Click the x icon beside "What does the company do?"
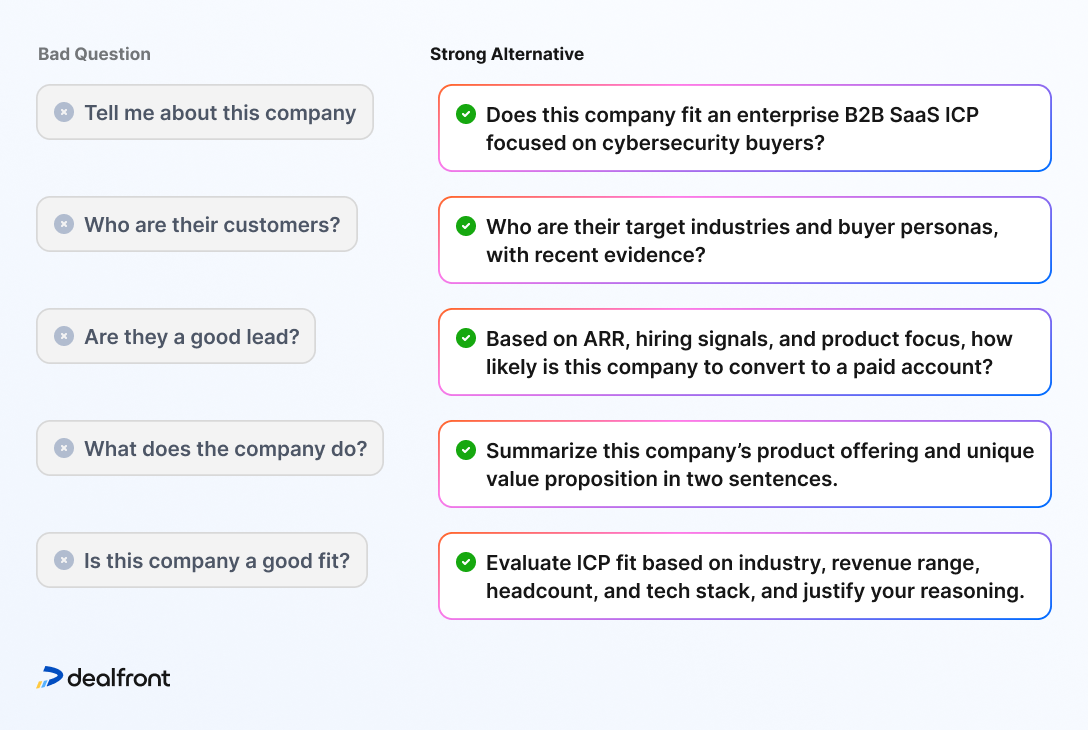The width and height of the screenshot is (1088, 730). tap(64, 449)
